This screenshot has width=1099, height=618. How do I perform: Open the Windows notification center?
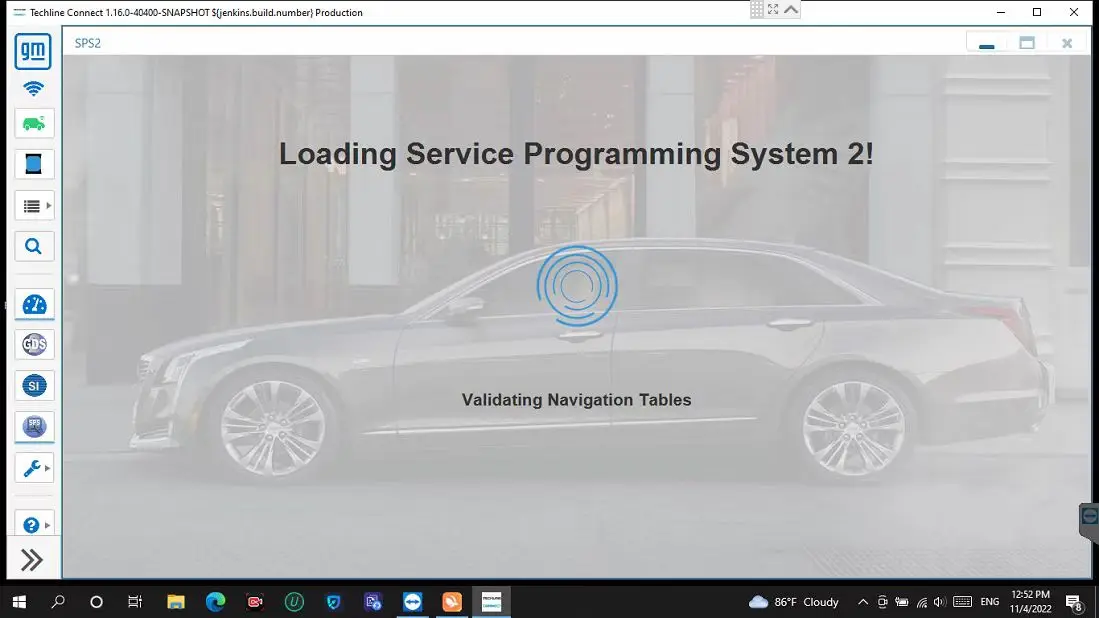(x=1074, y=602)
